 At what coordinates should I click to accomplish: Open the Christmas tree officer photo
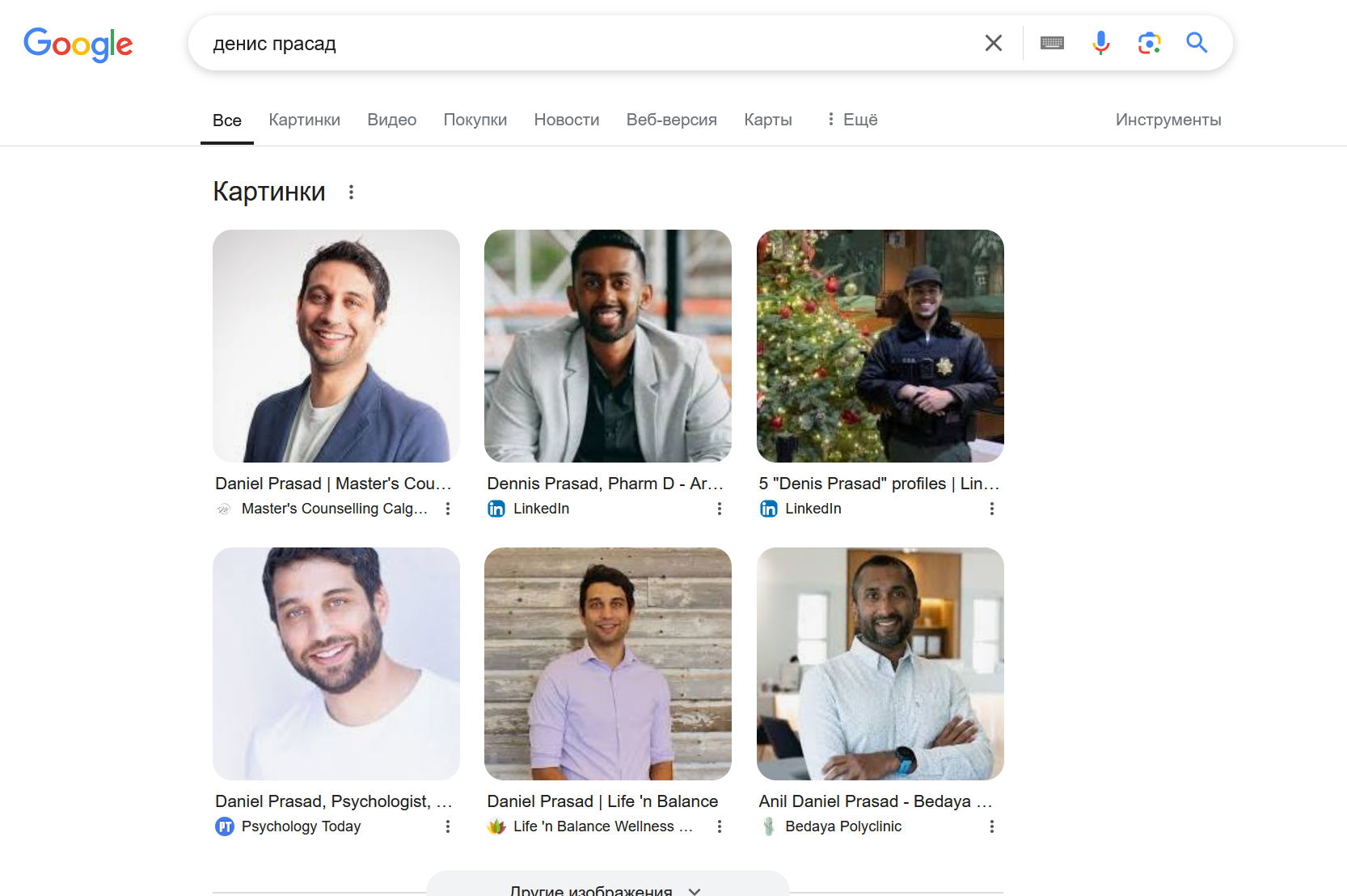pos(880,346)
